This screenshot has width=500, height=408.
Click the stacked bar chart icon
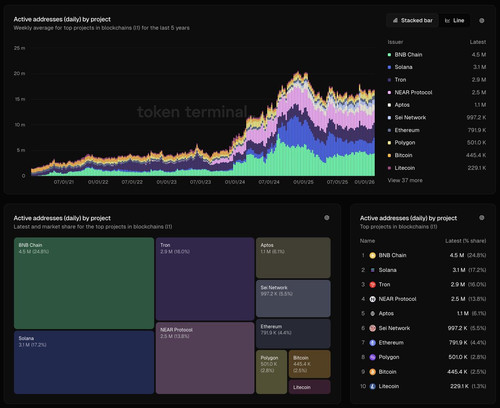[x=395, y=20]
